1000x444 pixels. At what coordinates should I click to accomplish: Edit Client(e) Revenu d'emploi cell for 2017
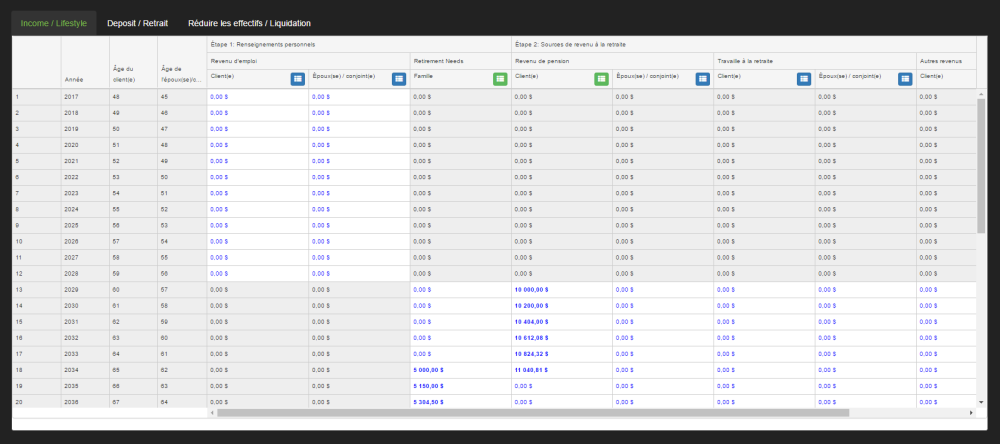tap(258, 97)
